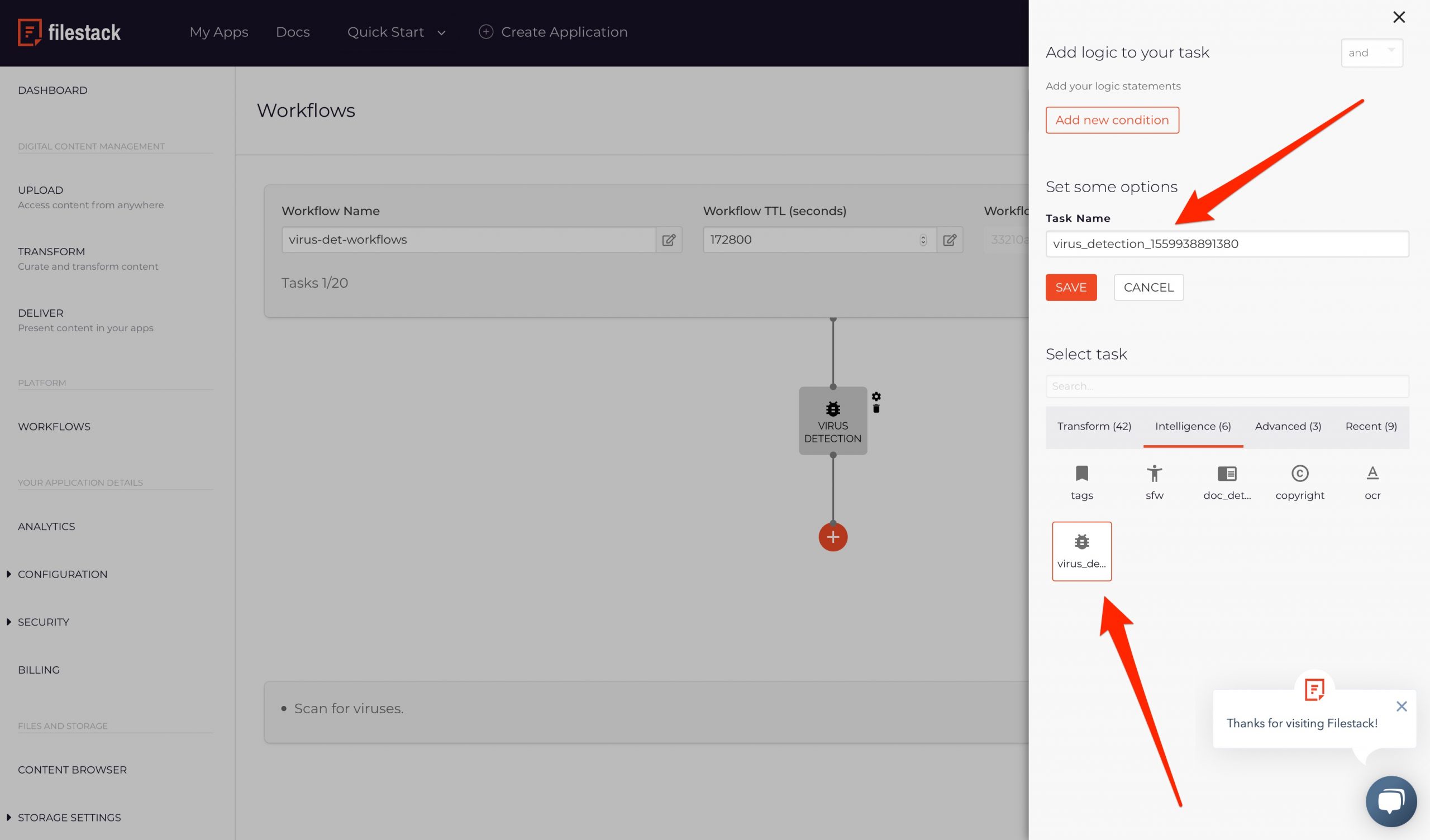Select the copyright task icon
The width and height of the screenshot is (1430, 840).
1299,483
